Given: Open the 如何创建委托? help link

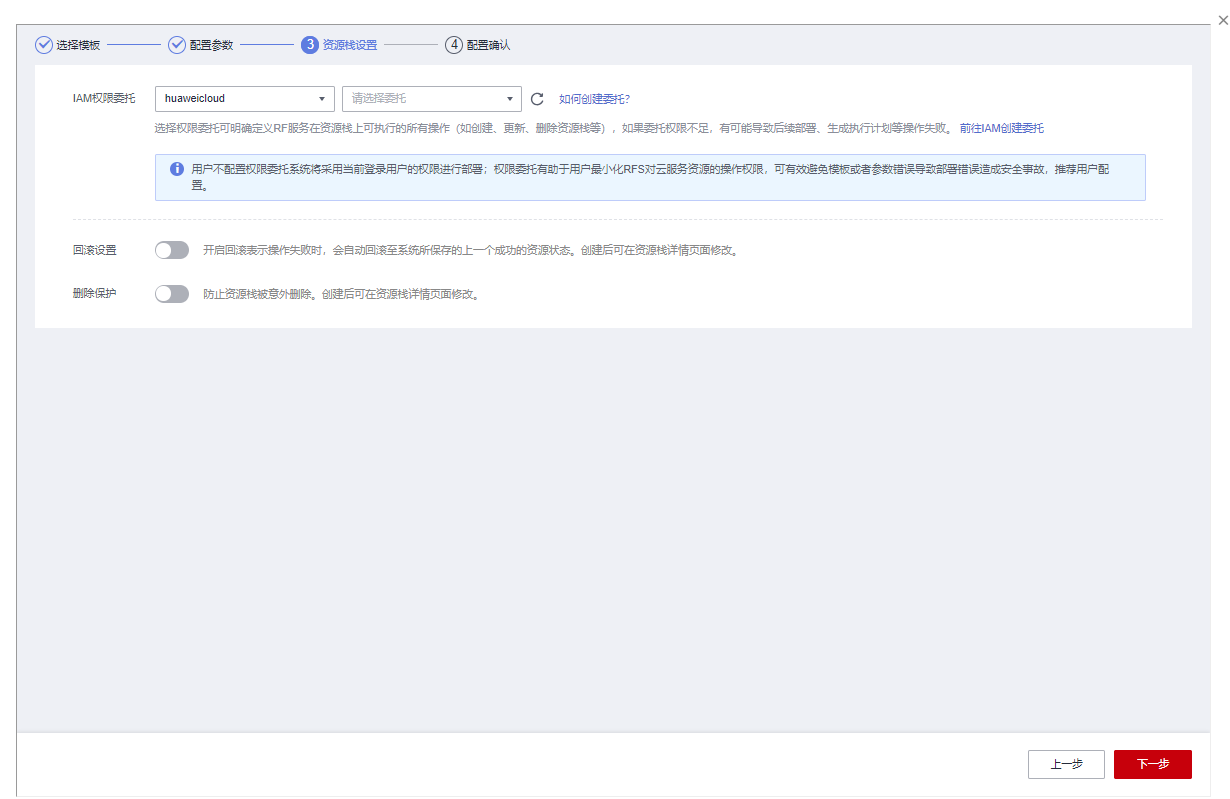Looking at the screenshot, I should (594, 99).
